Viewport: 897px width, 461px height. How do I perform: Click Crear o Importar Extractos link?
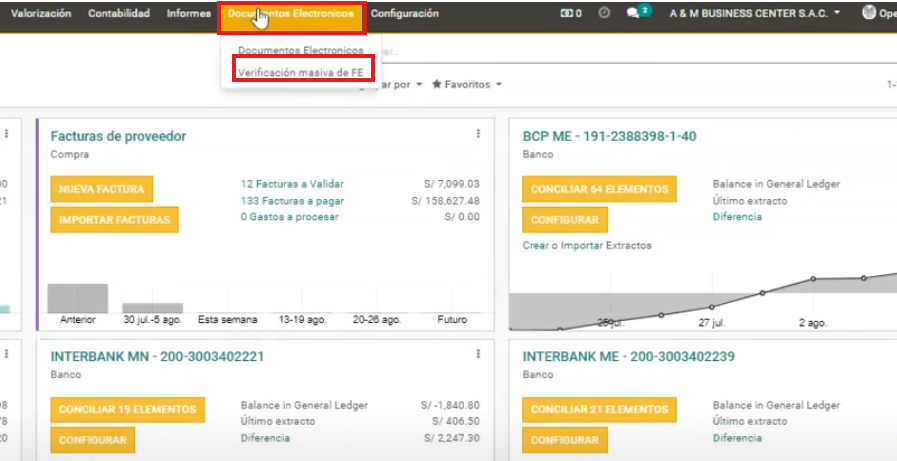coord(587,245)
